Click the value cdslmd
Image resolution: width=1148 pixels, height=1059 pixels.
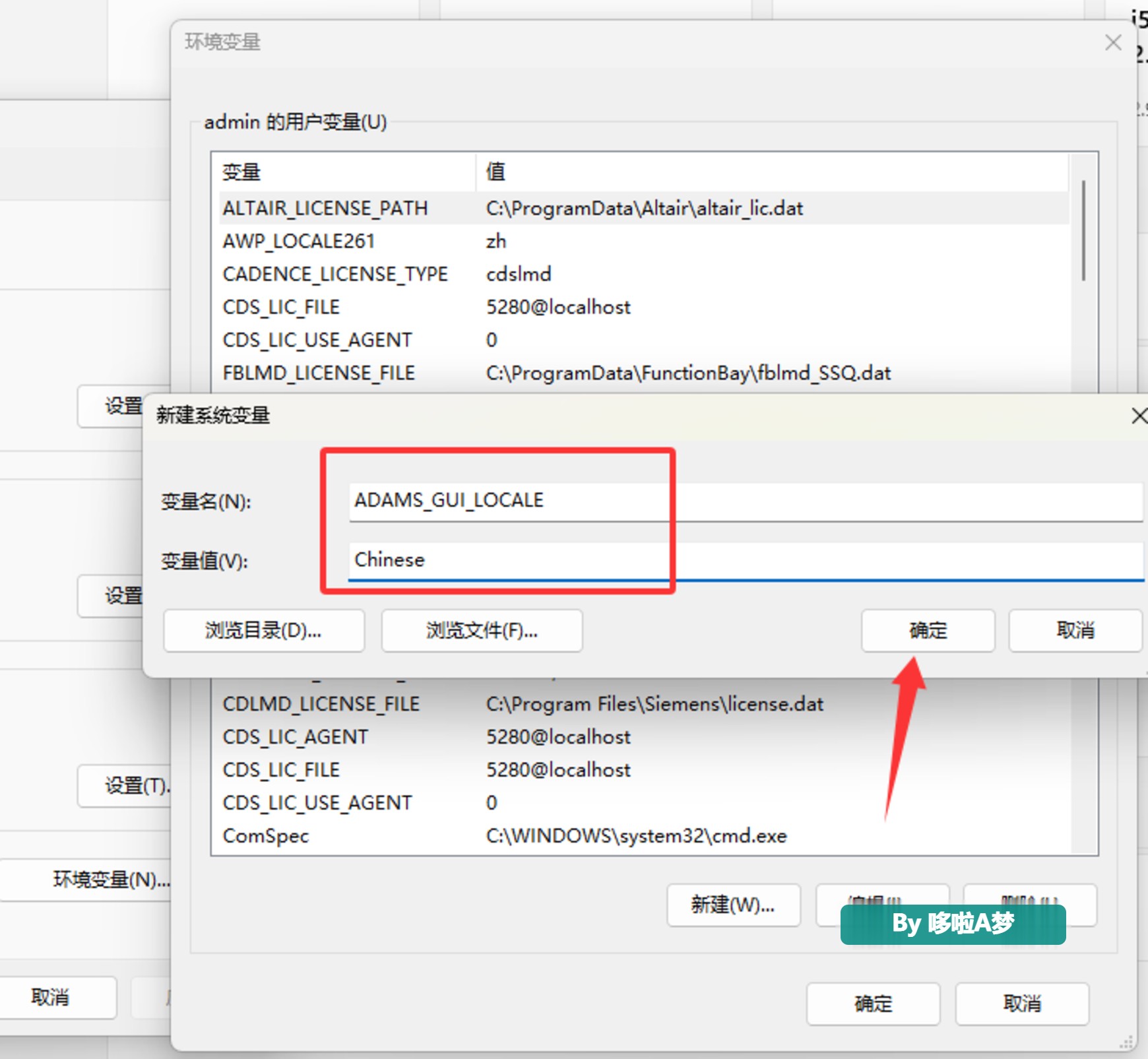pyautogui.click(x=519, y=274)
